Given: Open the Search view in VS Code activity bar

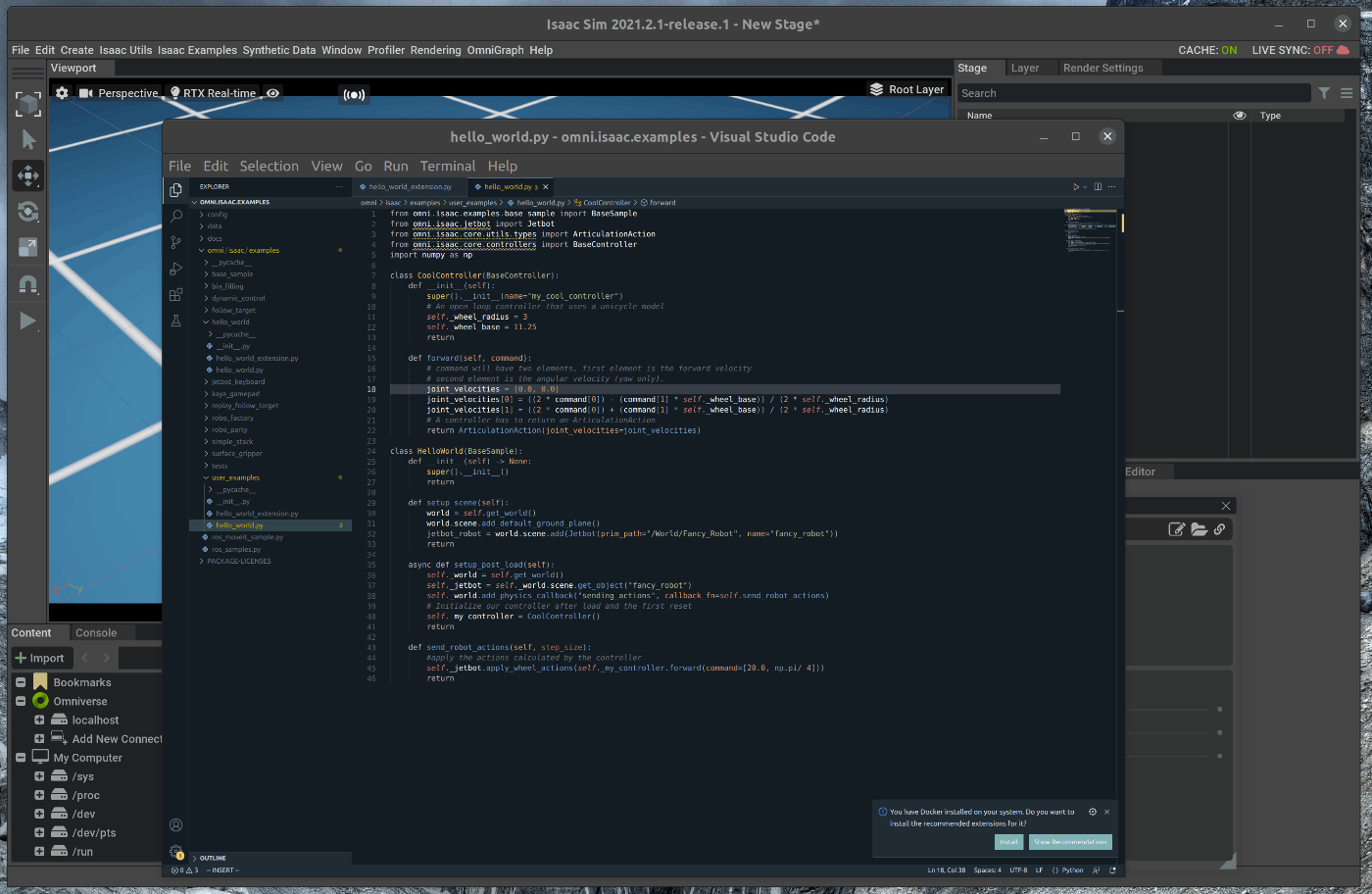Looking at the screenshot, I should [x=175, y=216].
